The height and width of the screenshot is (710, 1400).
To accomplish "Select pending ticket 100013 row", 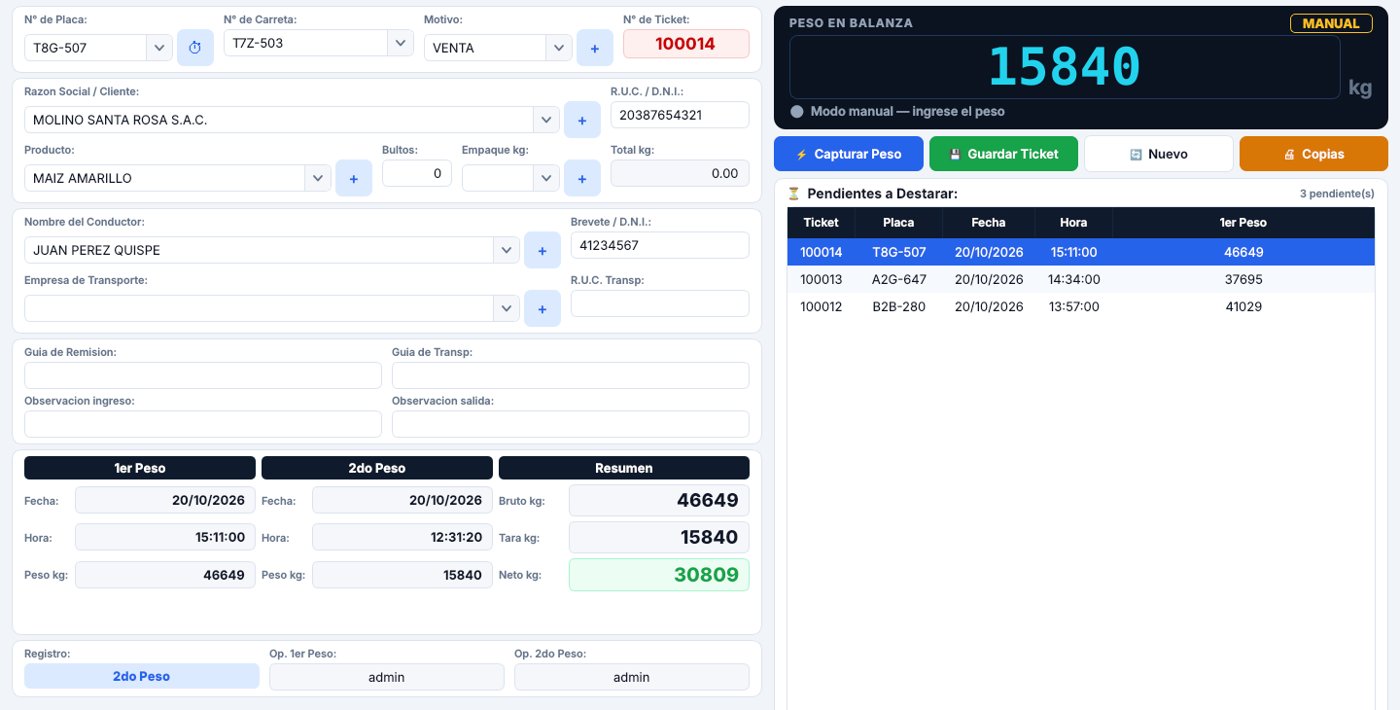I will click(1087, 280).
